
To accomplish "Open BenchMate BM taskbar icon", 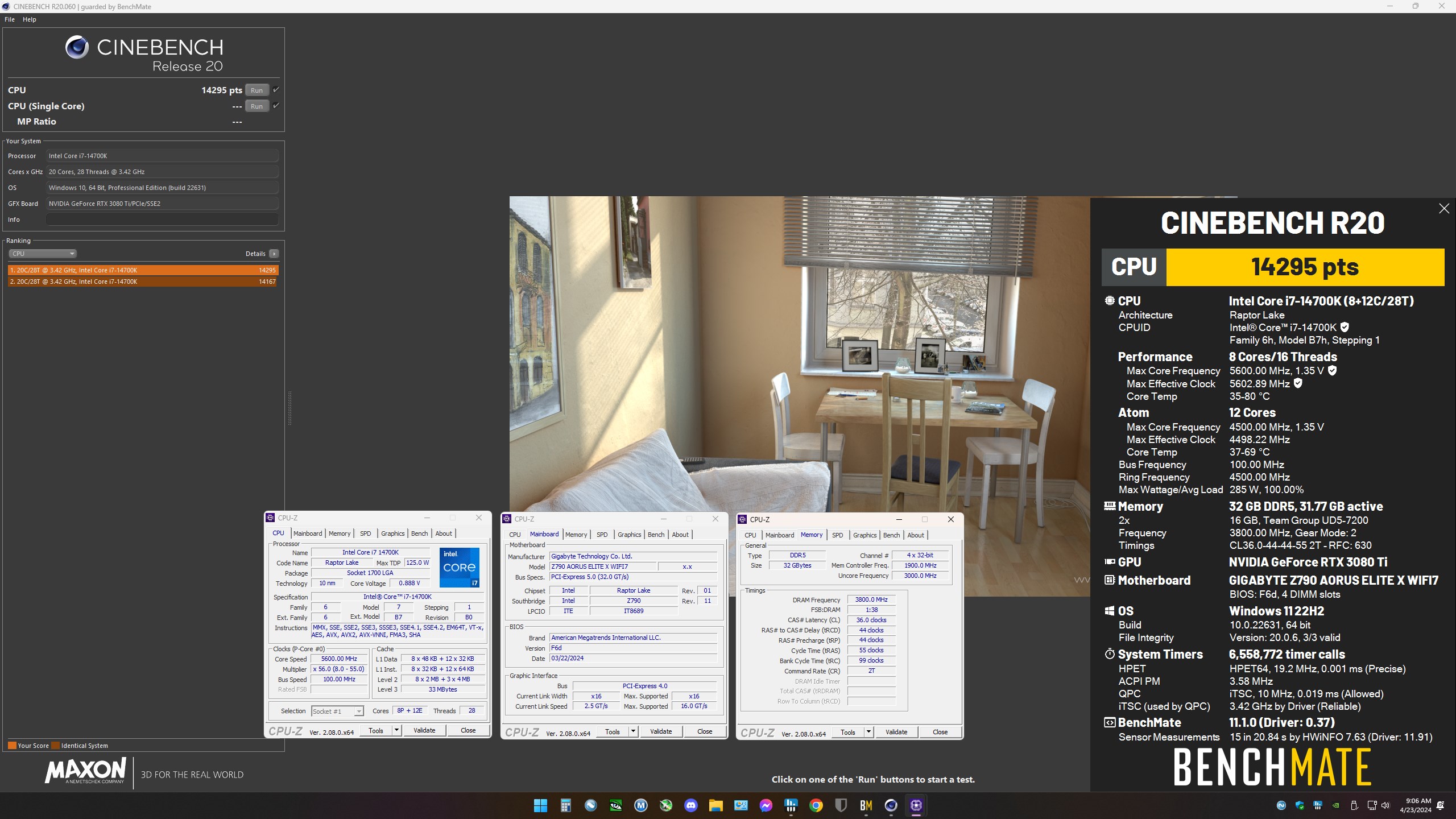I will tap(866, 805).
